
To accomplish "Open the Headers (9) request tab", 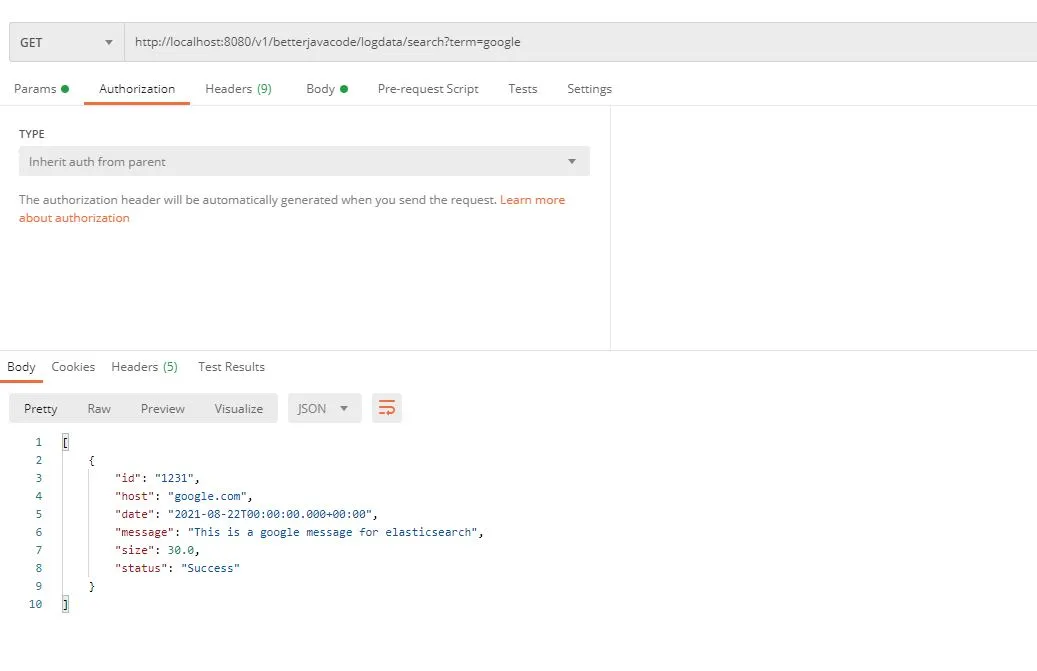I will pos(238,89).
